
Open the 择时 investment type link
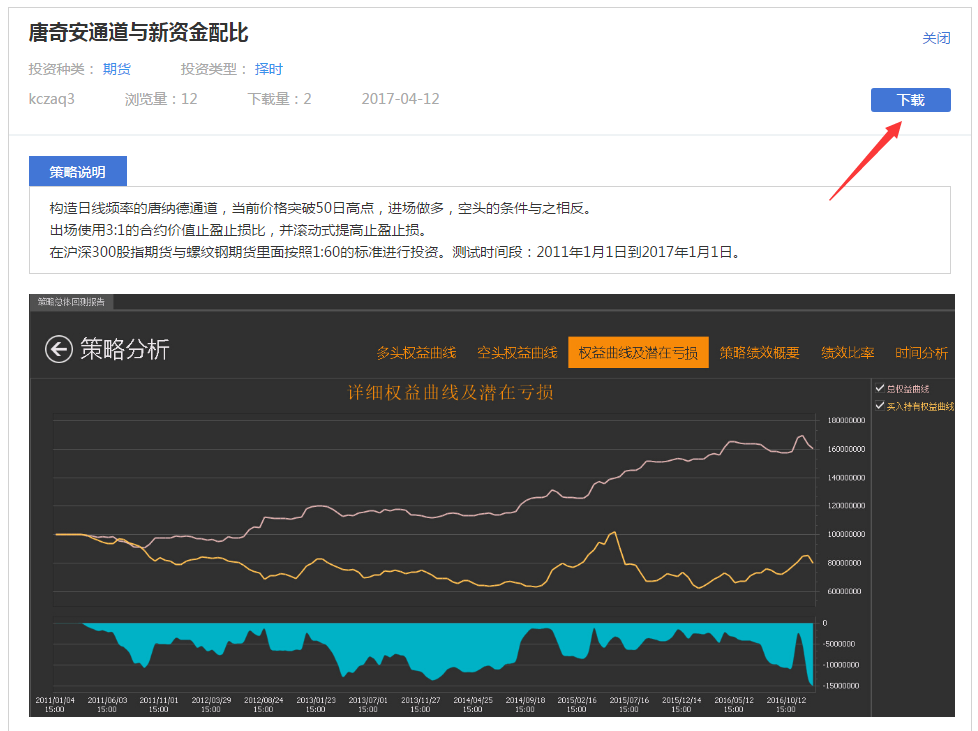click(269, 69)
